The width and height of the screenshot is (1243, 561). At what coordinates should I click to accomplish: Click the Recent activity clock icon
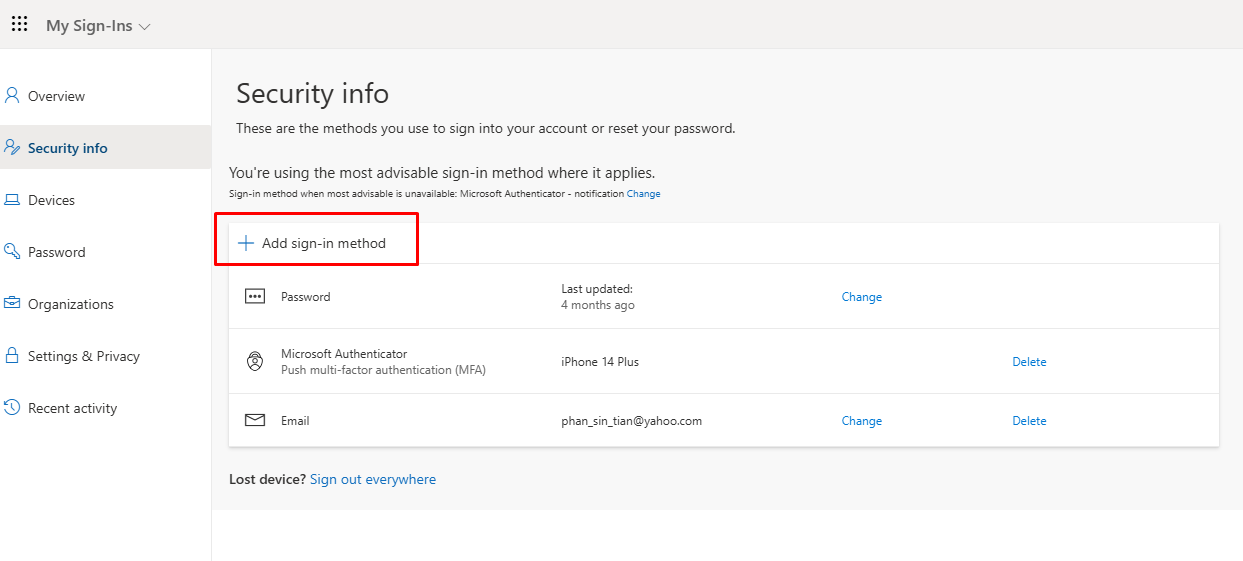12,408
